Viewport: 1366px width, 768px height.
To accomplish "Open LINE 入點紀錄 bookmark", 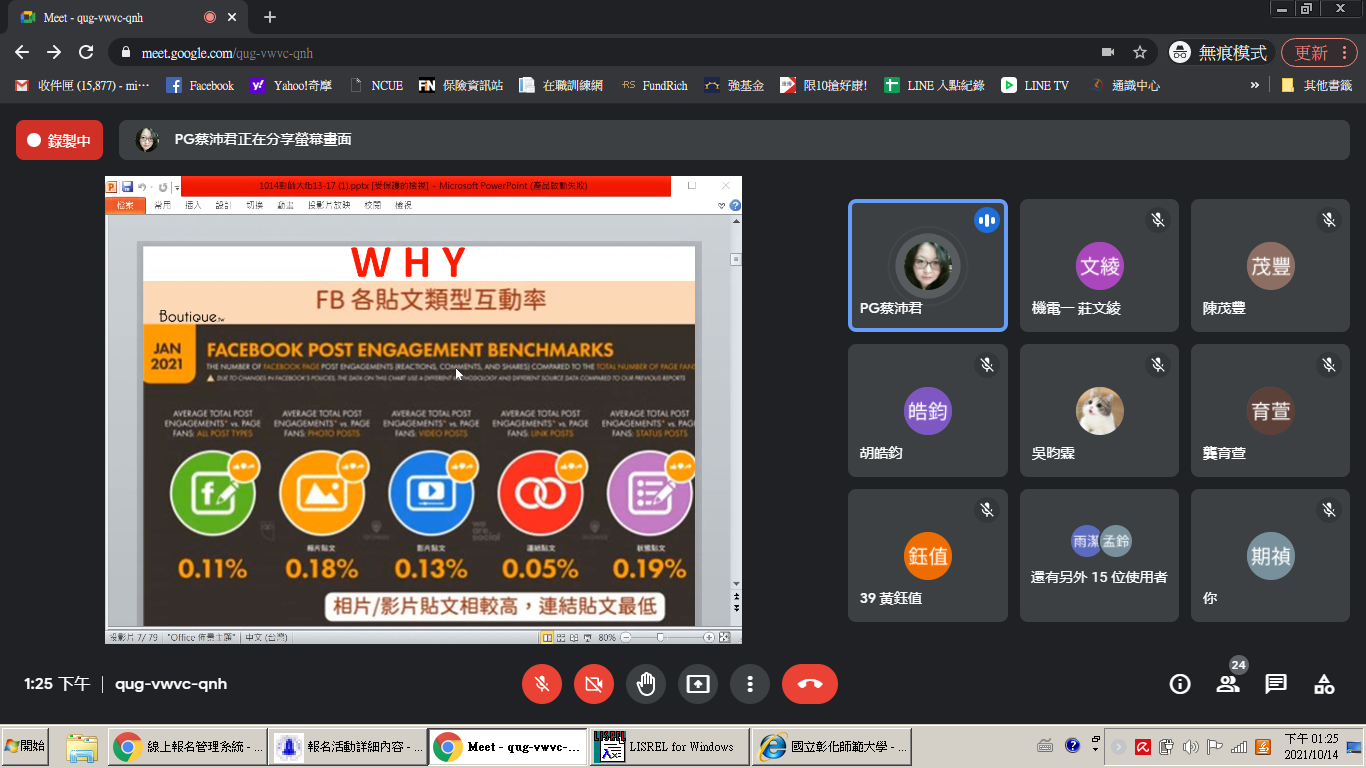I will point(935,86).
